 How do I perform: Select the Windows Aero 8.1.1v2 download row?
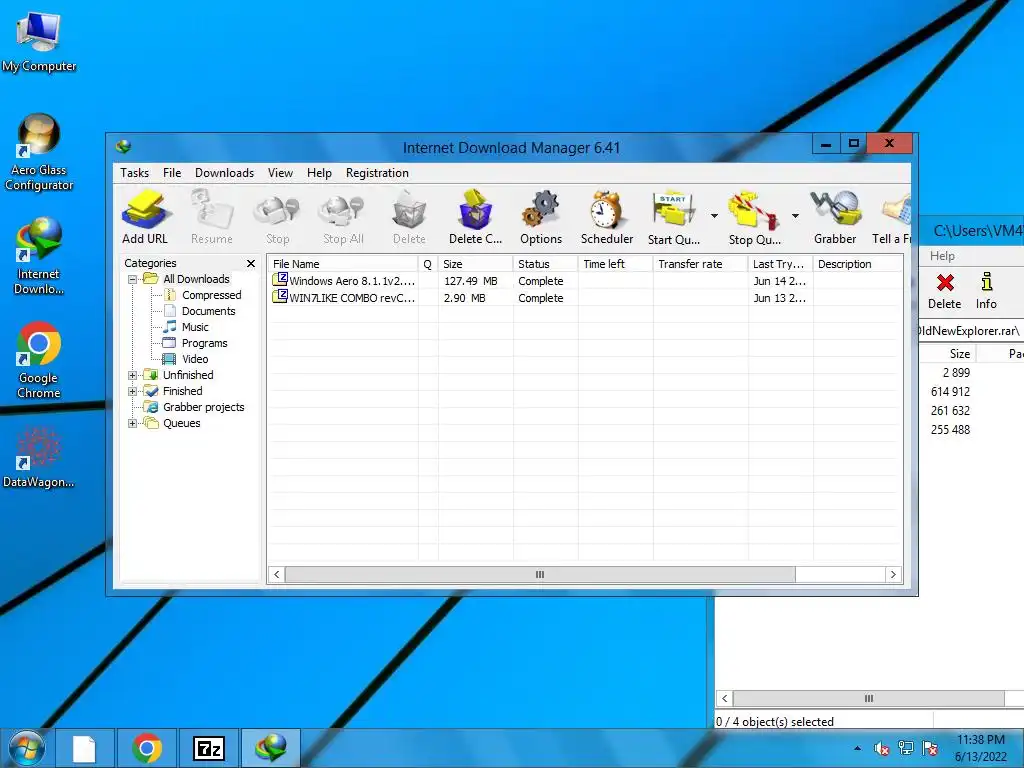[584, 281]
